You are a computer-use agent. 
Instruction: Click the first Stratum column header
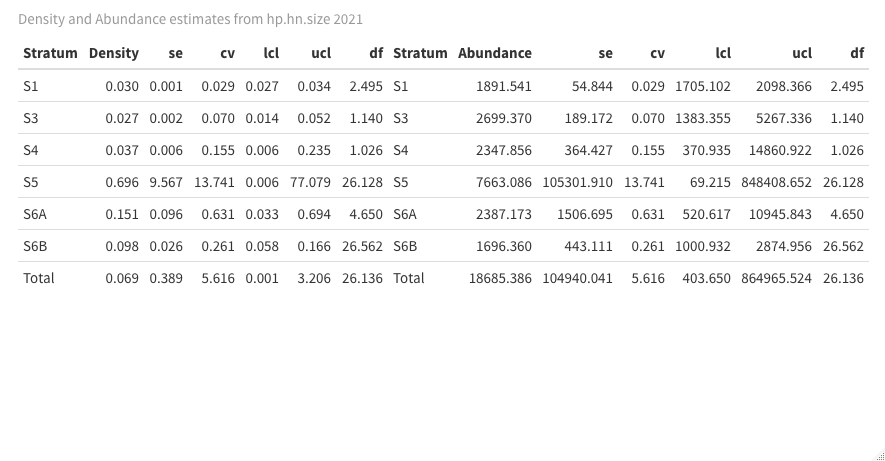coord(50,53)
